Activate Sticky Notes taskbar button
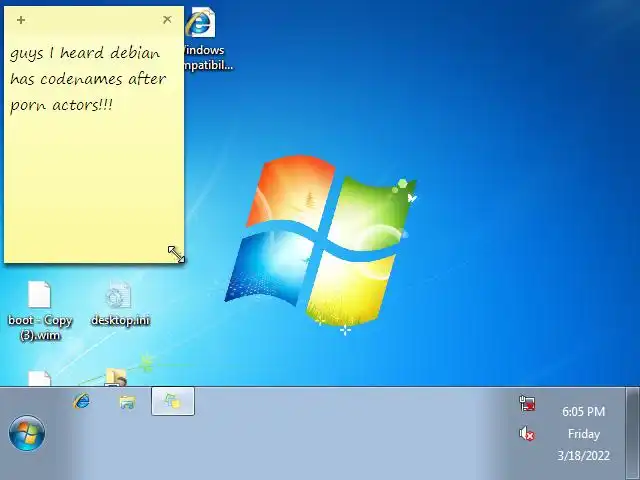 pyautogui.click(x=173, y=401)
